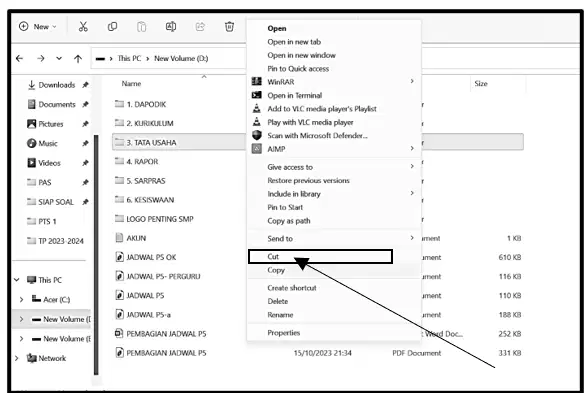Viewport: 586px width, 393px height.
Task: Choose Rename in context menu
Action: (280, 315)
